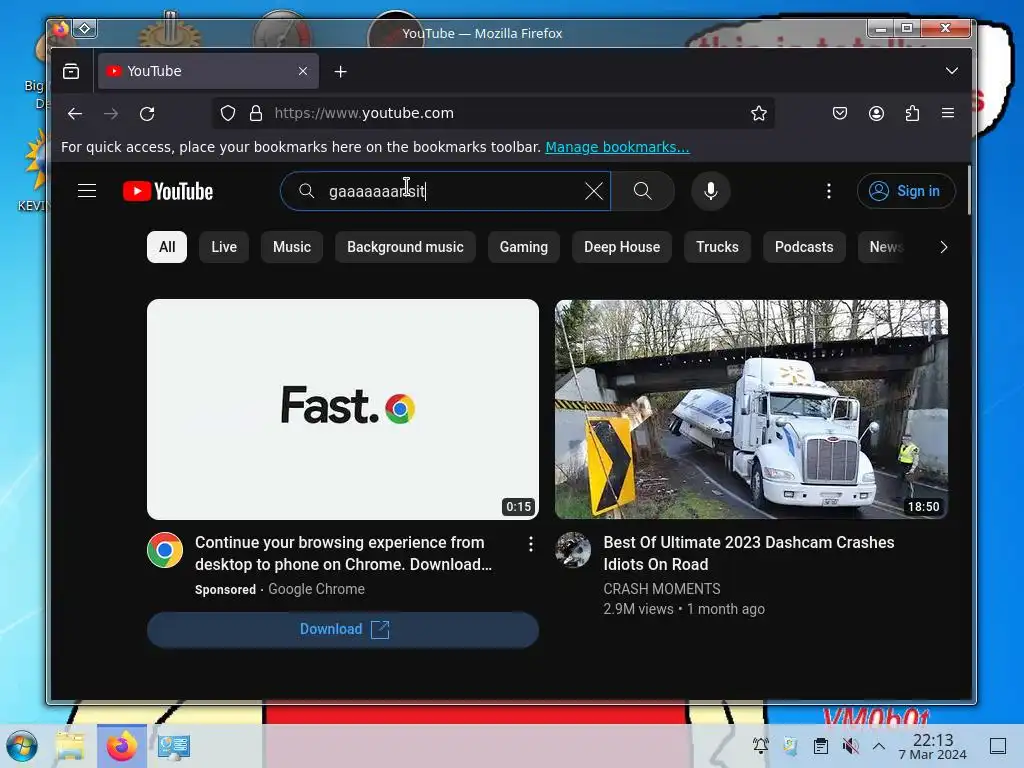Click the page vertical scrollbar
1024x768 pixels.
969,191
